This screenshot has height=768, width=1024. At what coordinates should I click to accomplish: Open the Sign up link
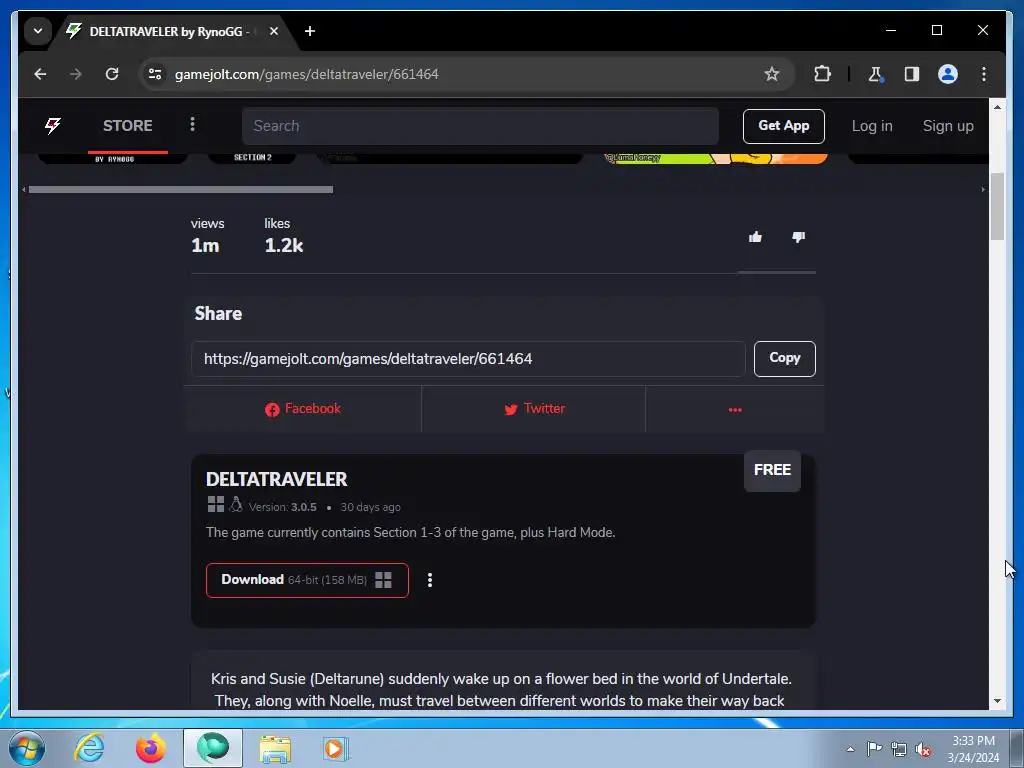tap(948, 126)
